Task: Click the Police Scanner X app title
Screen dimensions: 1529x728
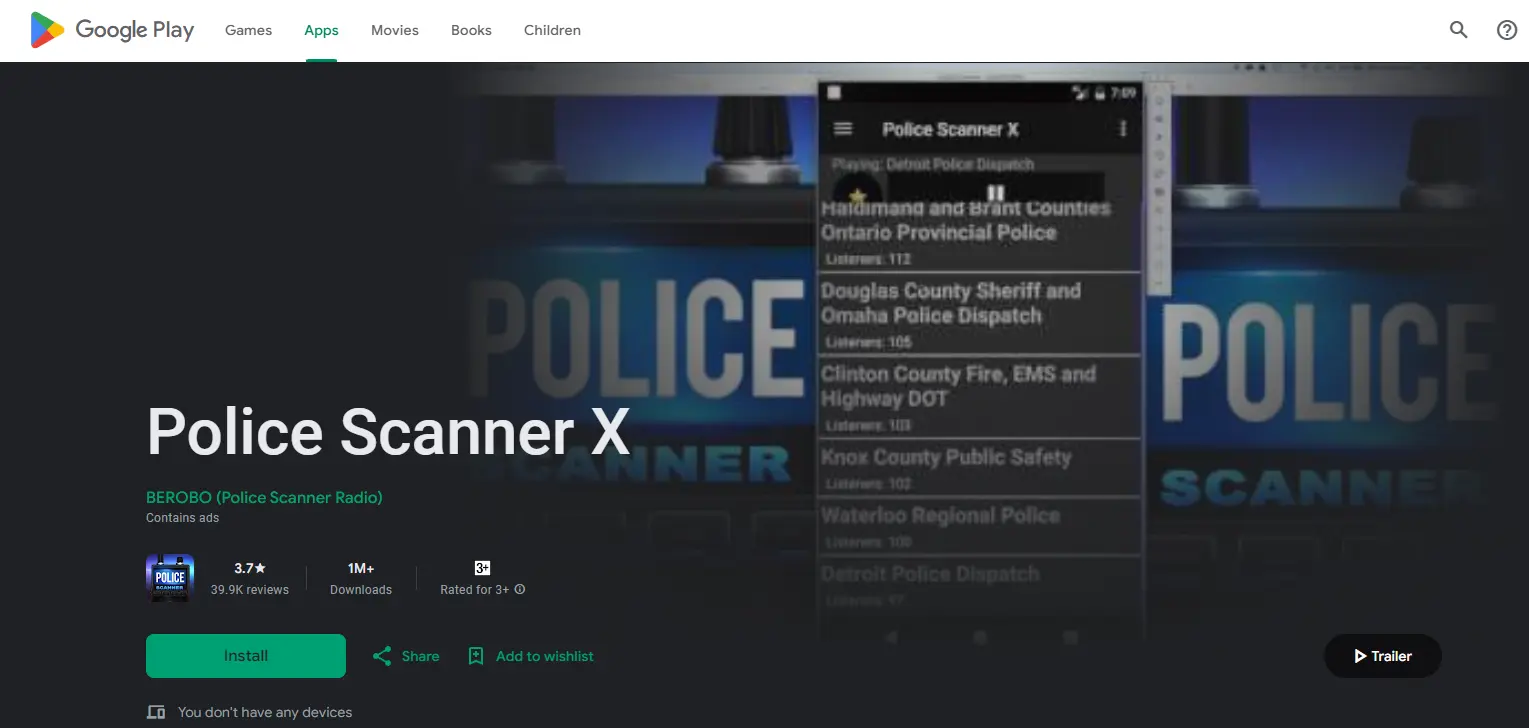Action: [388, 433]
